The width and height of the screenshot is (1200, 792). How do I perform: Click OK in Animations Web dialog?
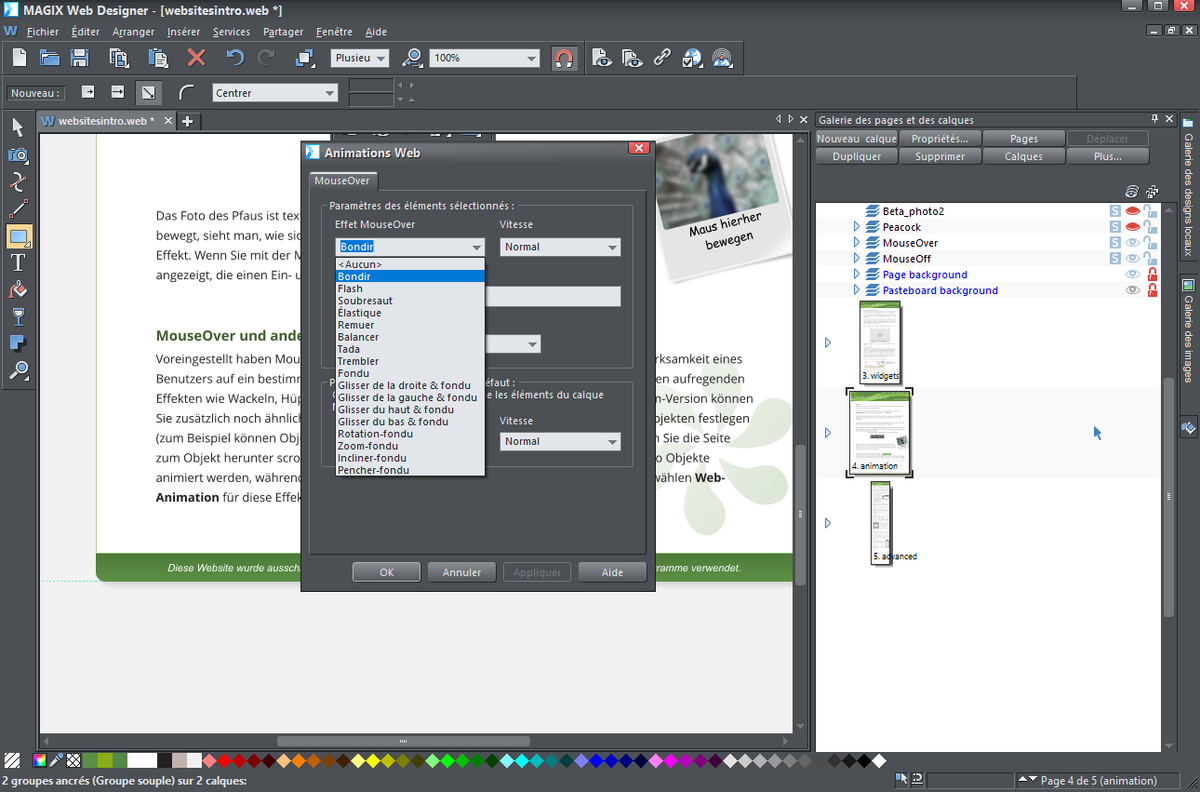[386, 572]
